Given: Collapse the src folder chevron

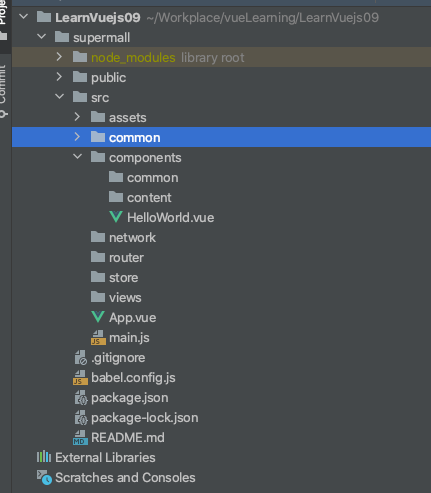Looking at the screenshot, I should tap(59, 97).
